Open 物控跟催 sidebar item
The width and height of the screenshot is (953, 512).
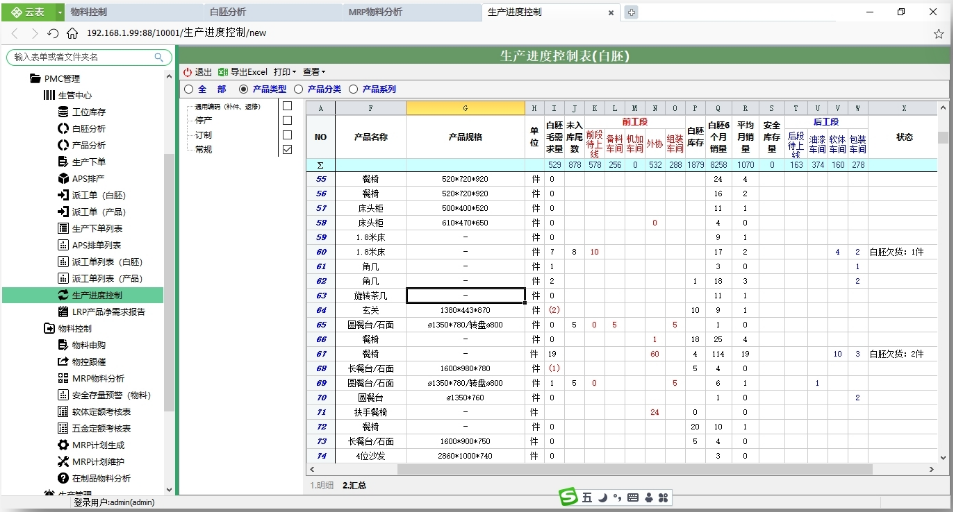89,361
